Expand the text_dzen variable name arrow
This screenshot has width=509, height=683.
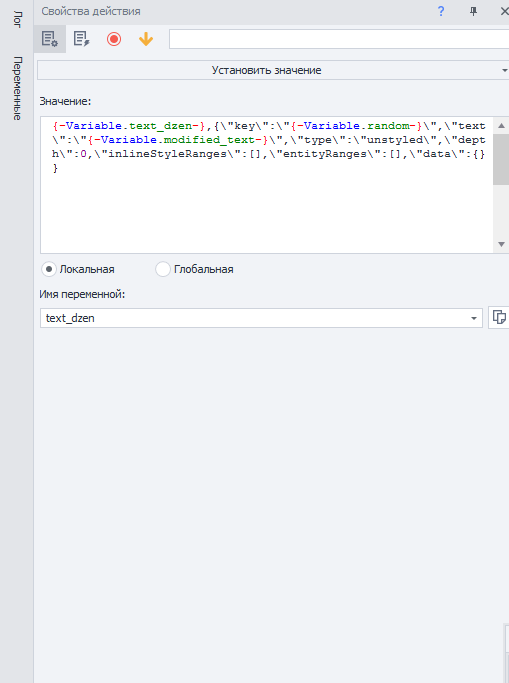pyautogui.click(x=474, y=318)
